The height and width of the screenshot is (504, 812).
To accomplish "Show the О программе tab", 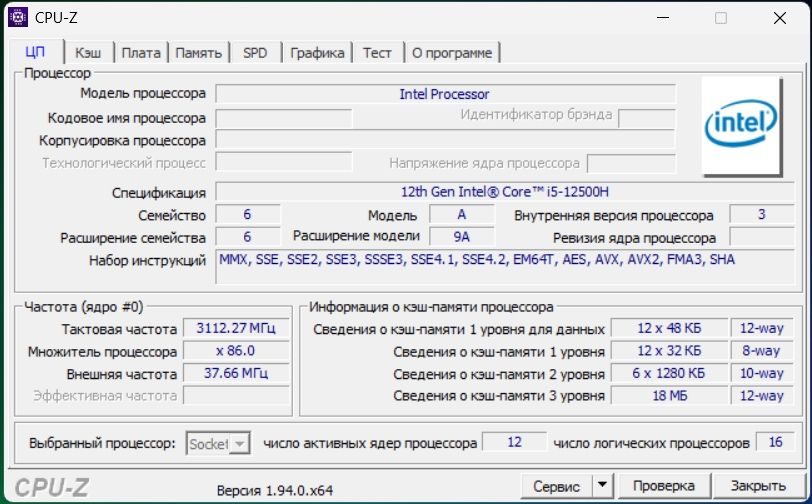I will (x=452, y=53).
